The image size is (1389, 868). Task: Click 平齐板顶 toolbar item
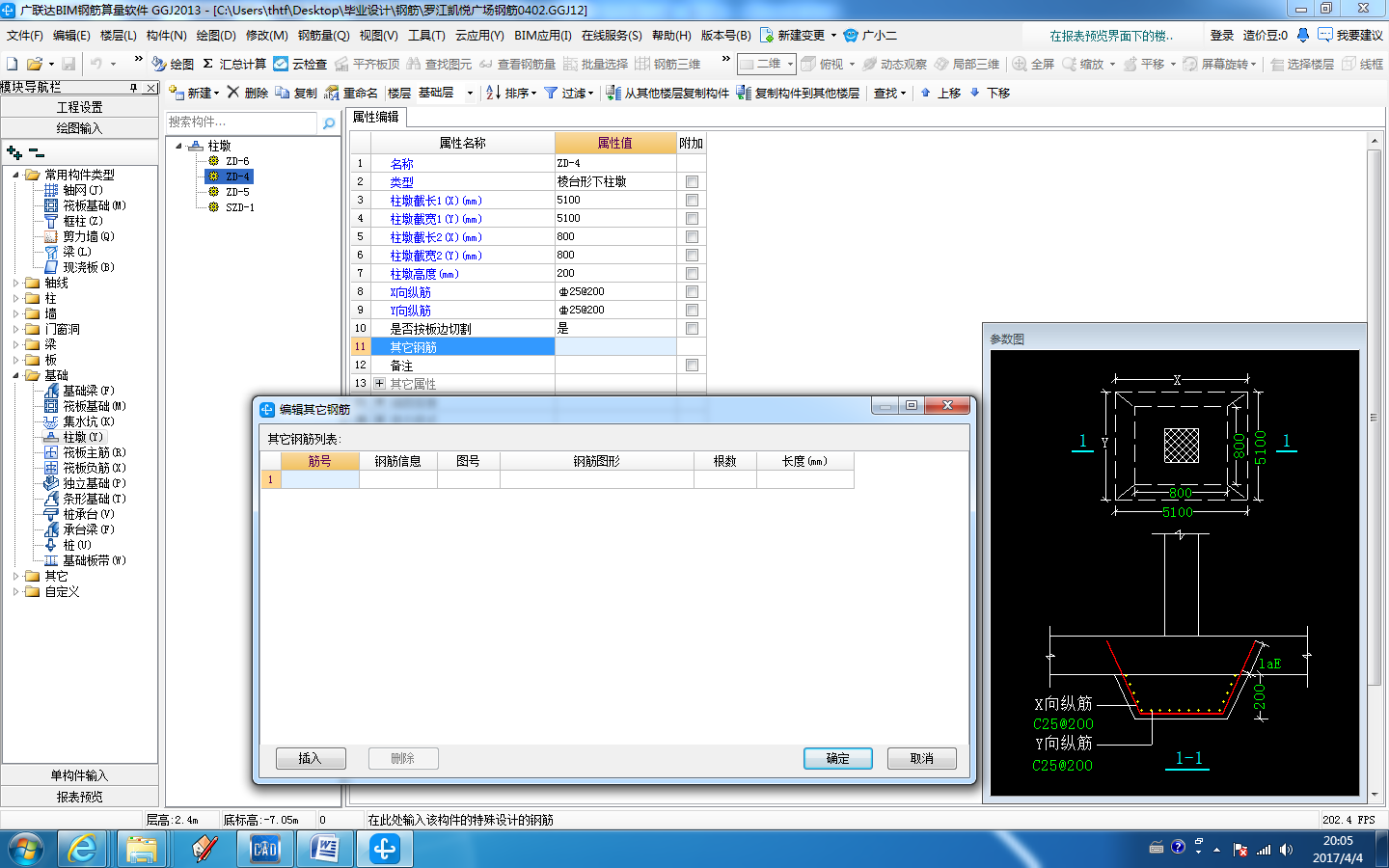click(x=367, y=64)
